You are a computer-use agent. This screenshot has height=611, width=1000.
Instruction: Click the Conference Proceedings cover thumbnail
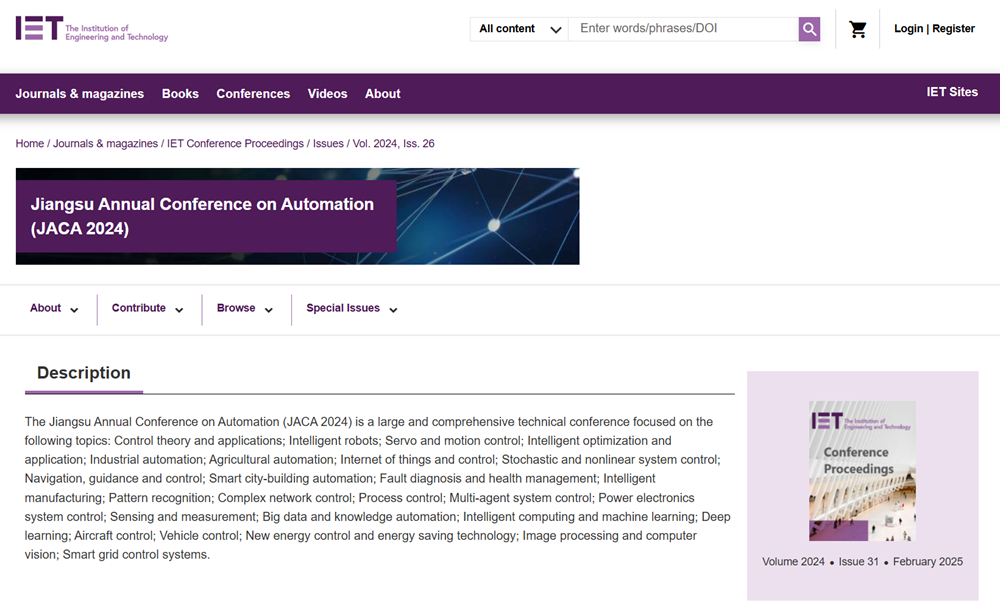(x=862, y=471)
